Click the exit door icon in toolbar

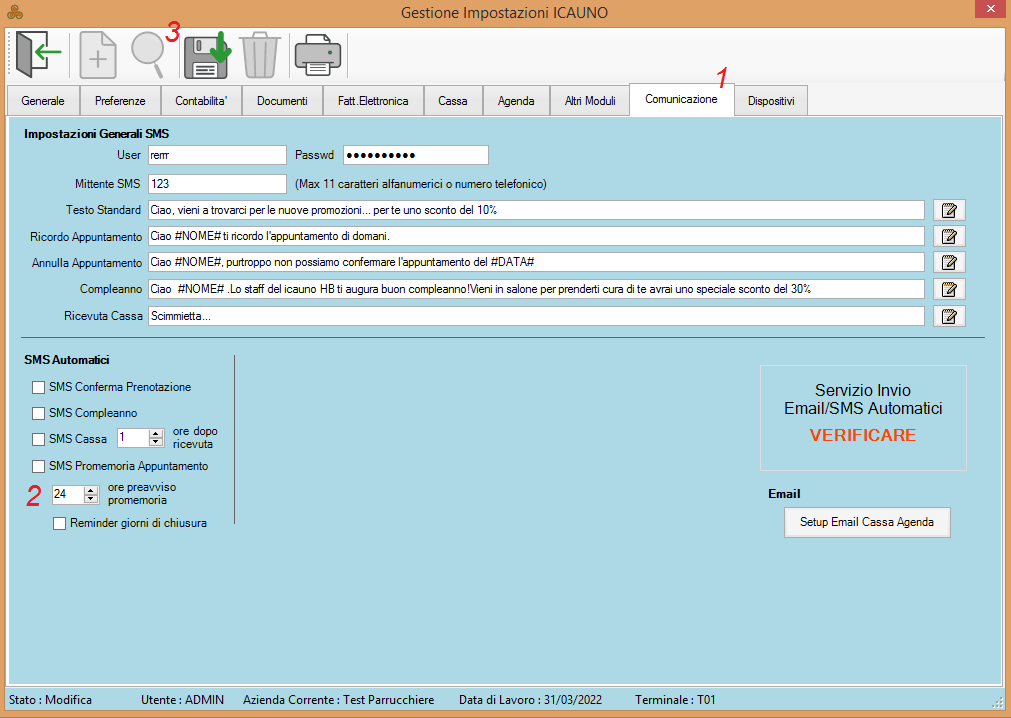[x=39, y=54]
